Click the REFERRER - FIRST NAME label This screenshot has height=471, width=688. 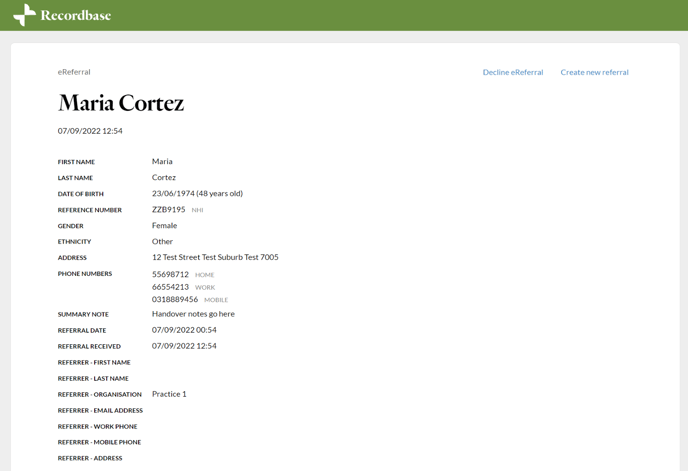click(94, 363)
